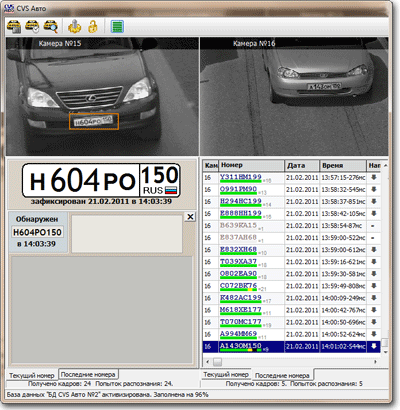The height and width of the screenshot is (410, 400).
Task: Click vertical scrollbar down arrow in list
Action: click(385, 352)
